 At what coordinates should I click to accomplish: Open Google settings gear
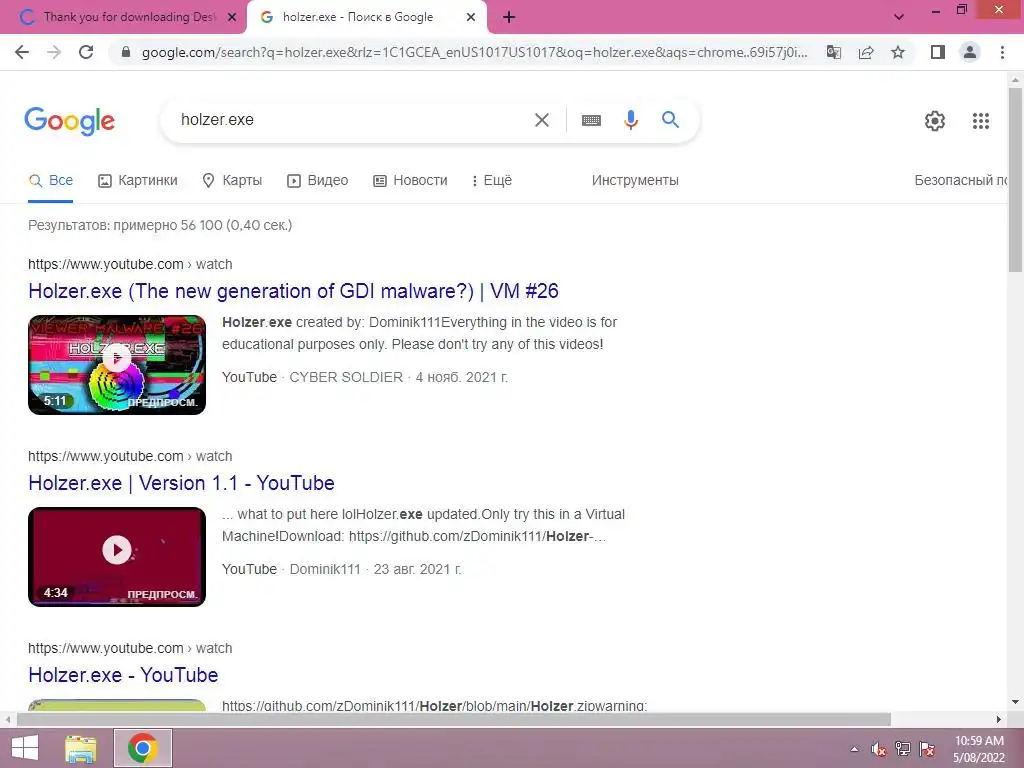[935, 121]
